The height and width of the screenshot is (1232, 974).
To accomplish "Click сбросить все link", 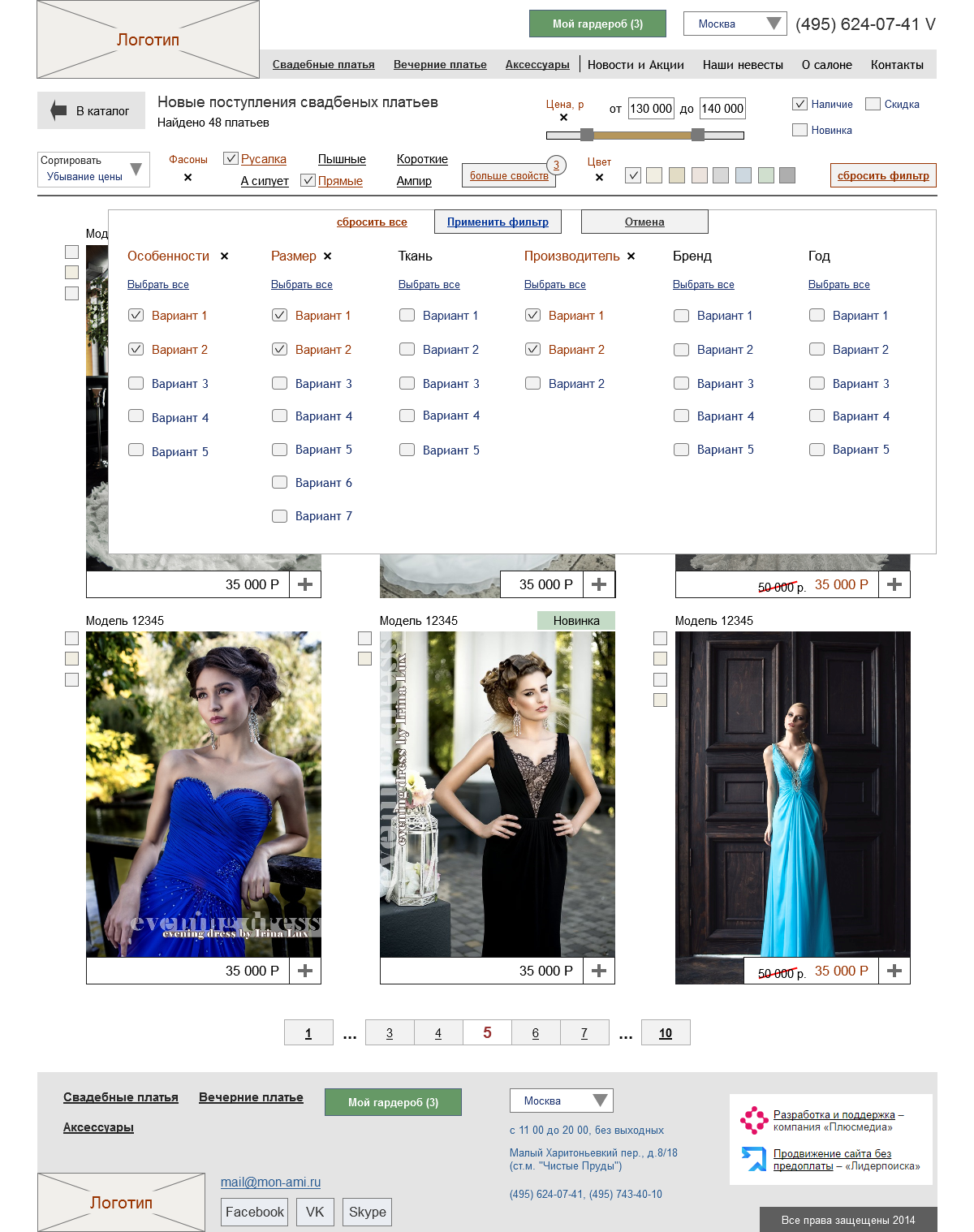I will 372,222.
